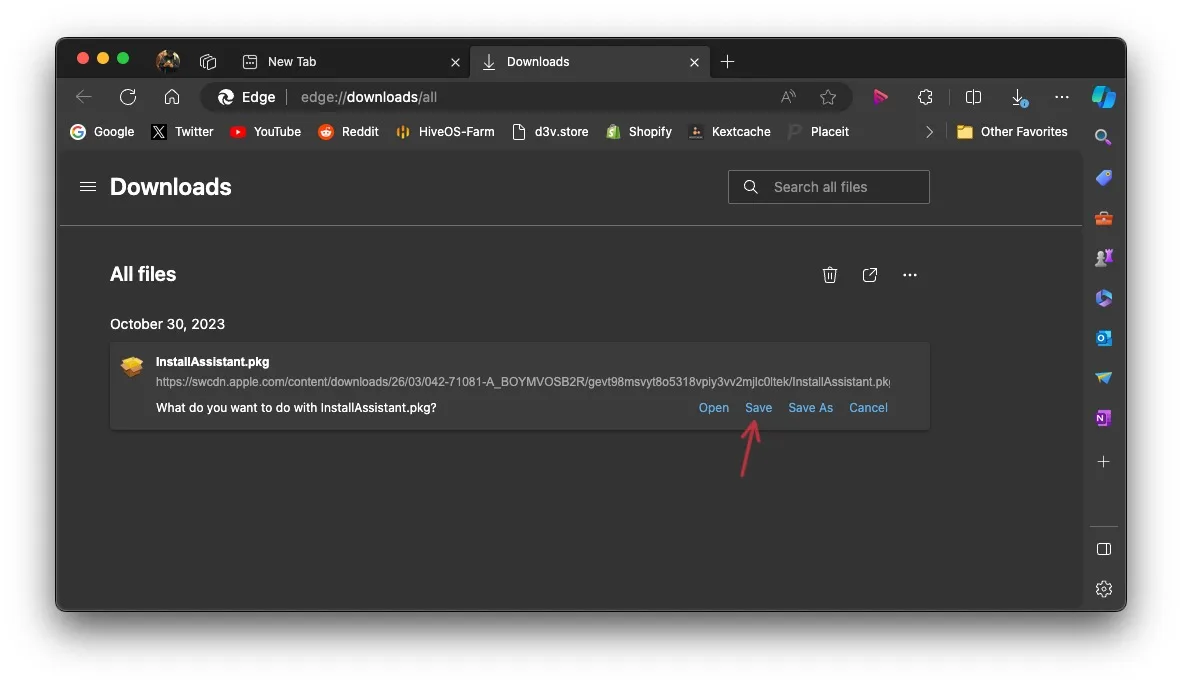Image resolution: width=1182 pixels, height=685 pixels.
Task: Open the downloads toolbar icon
Action: point(1018,97)
